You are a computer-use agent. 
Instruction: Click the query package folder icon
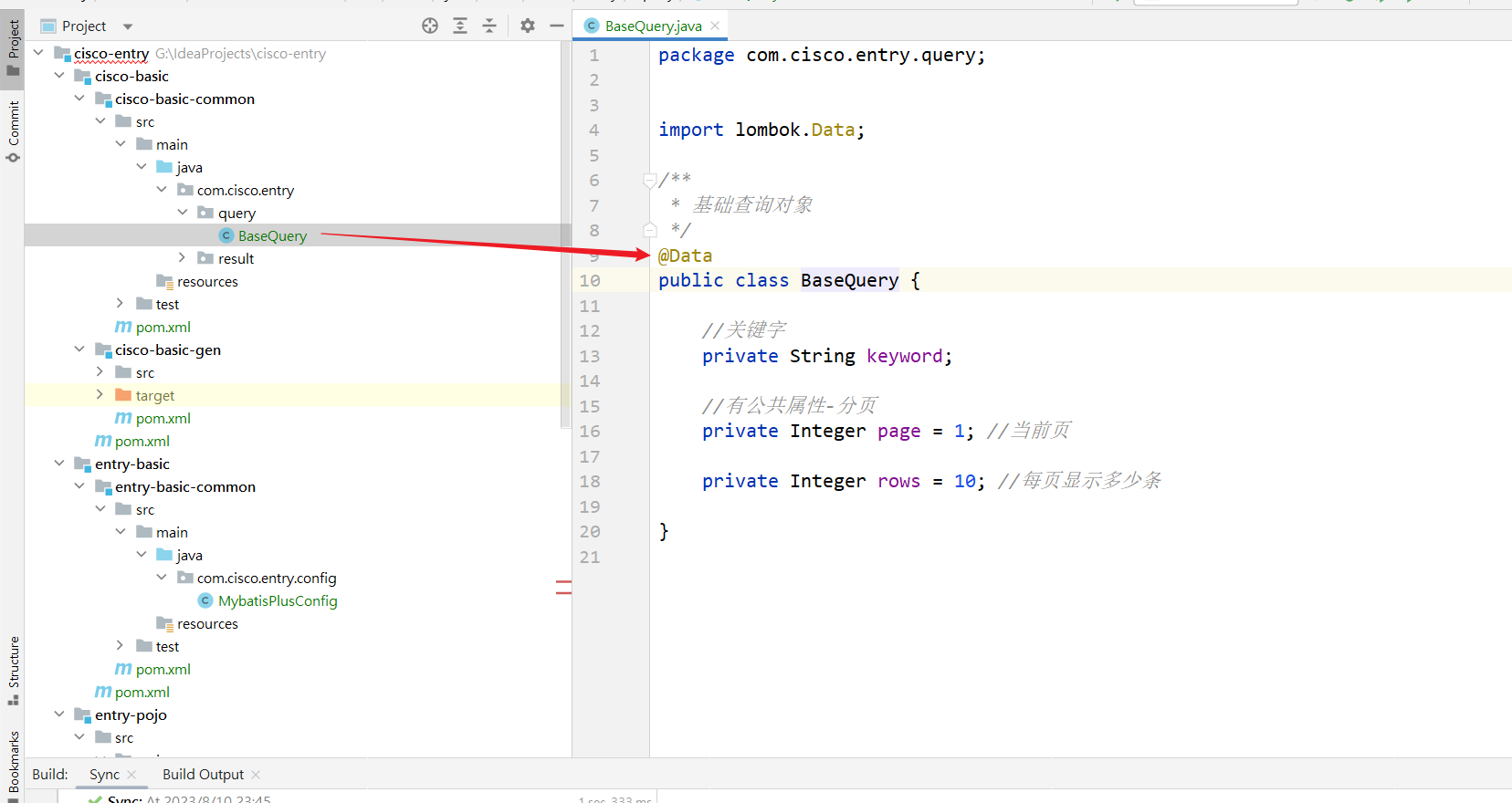205,213
